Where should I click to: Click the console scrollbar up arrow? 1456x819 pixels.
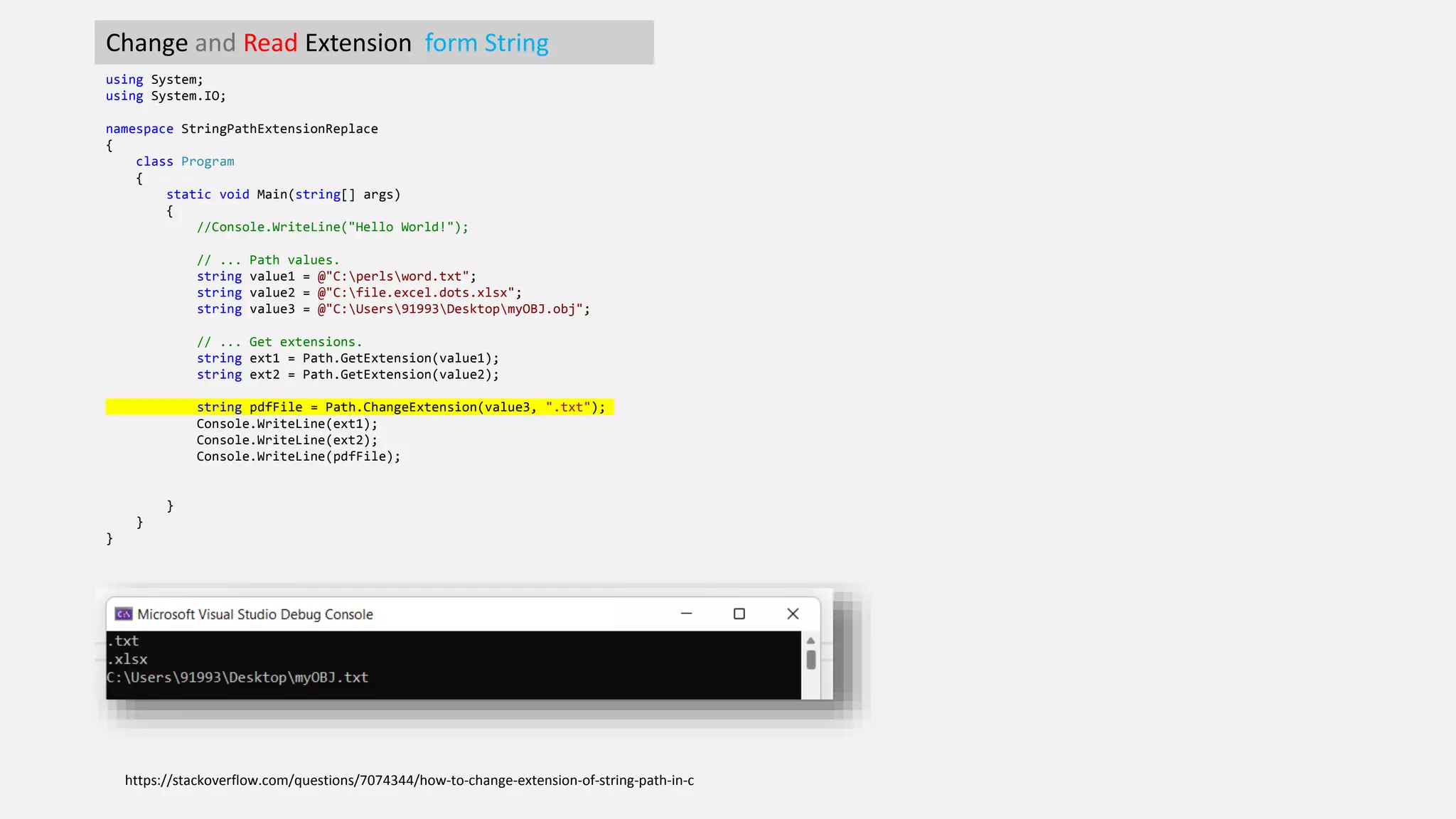(x=810, y=641)
